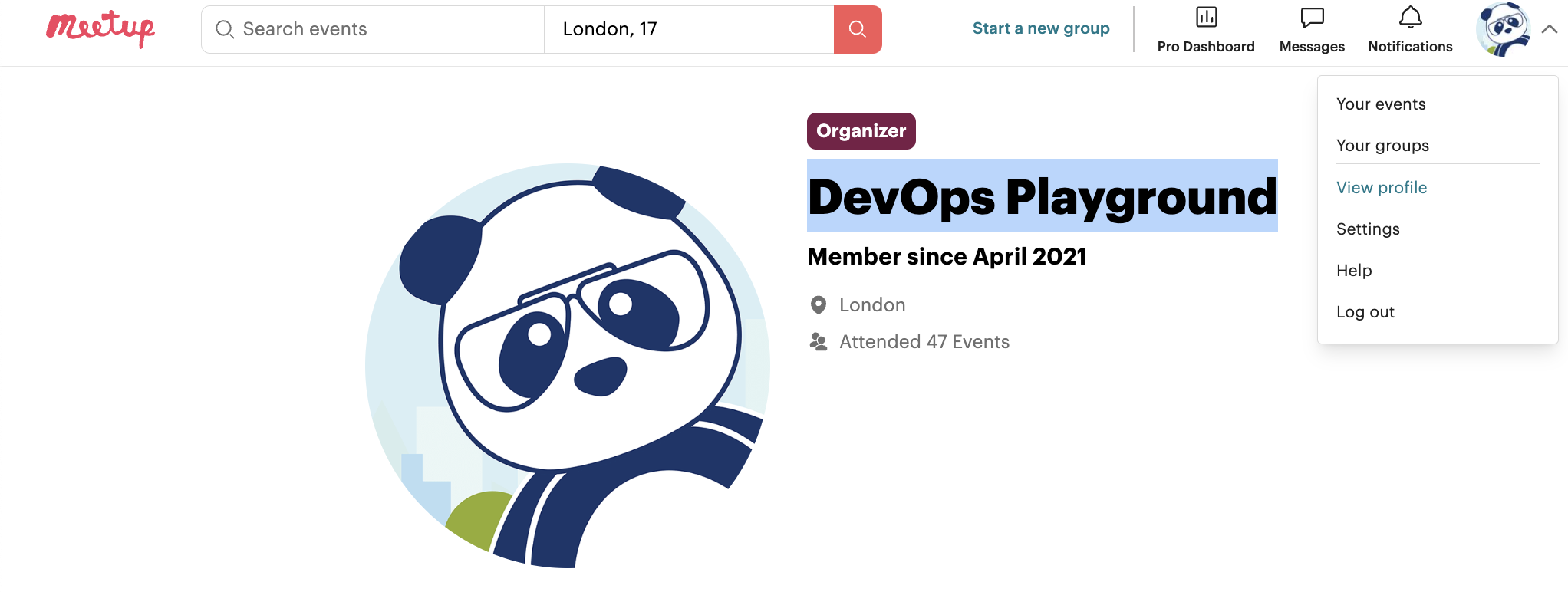Click the DevOps Playground name heading

(1043, 196)
